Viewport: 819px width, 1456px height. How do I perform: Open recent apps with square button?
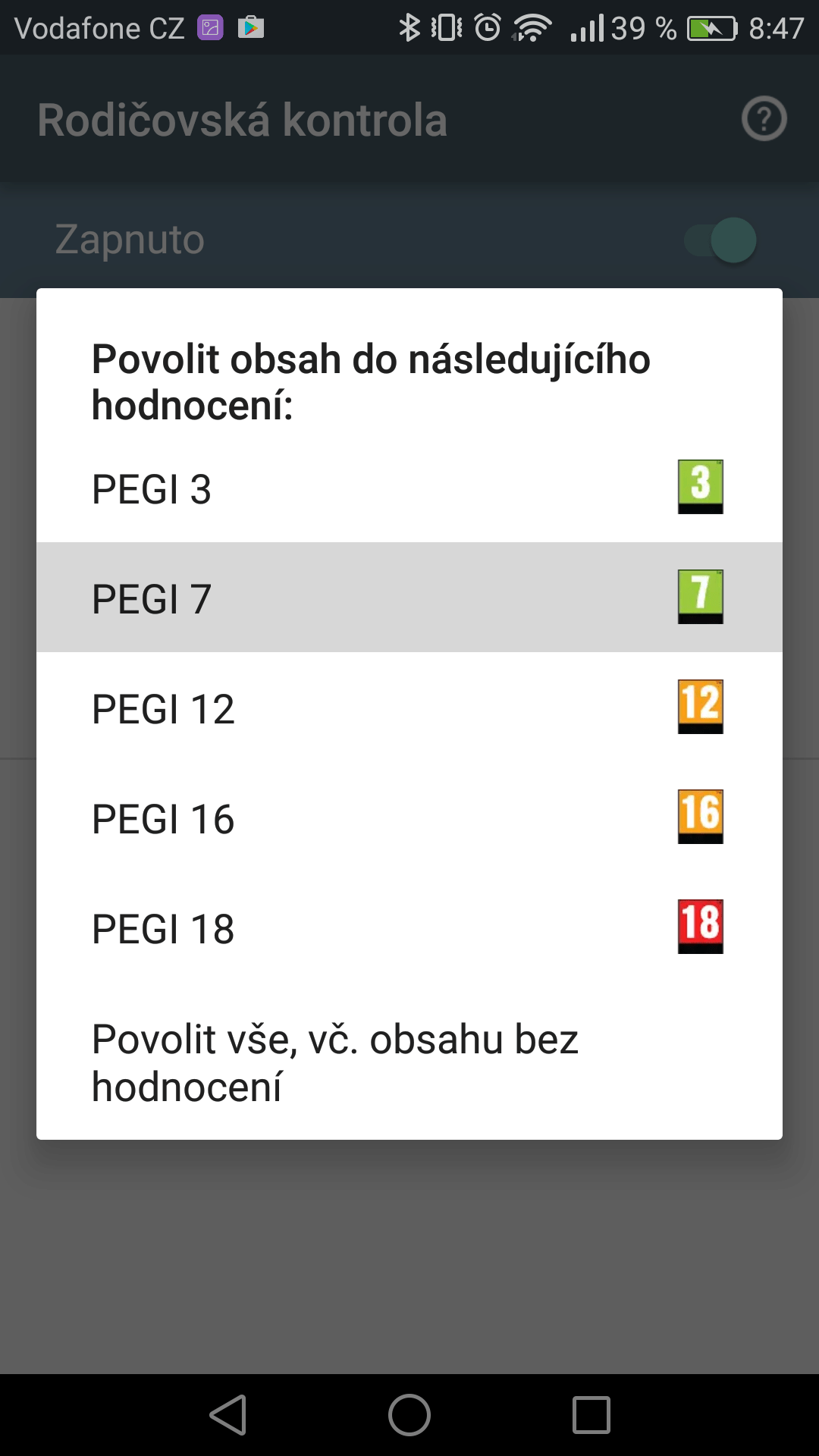pos(591,1415)
